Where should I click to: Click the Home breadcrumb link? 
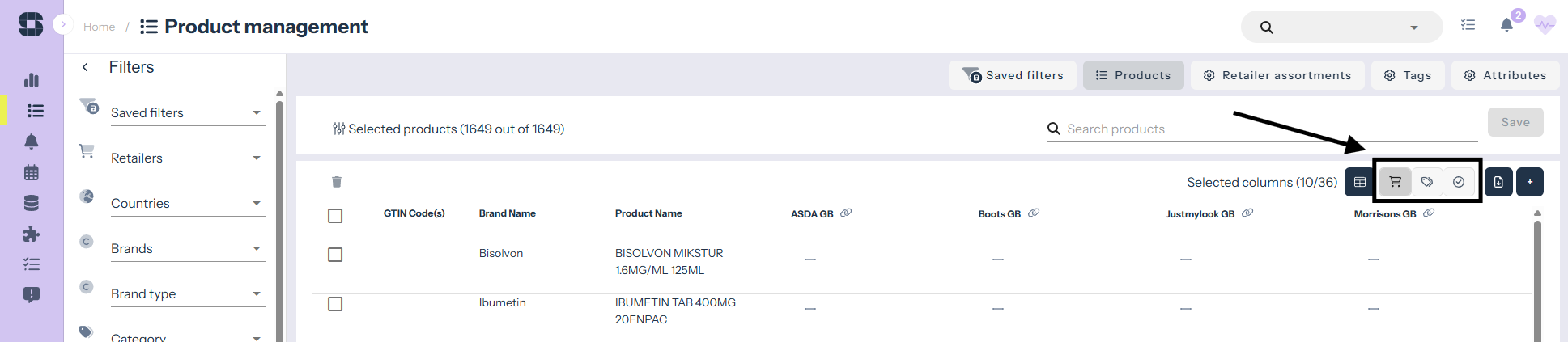click(99, 27)
